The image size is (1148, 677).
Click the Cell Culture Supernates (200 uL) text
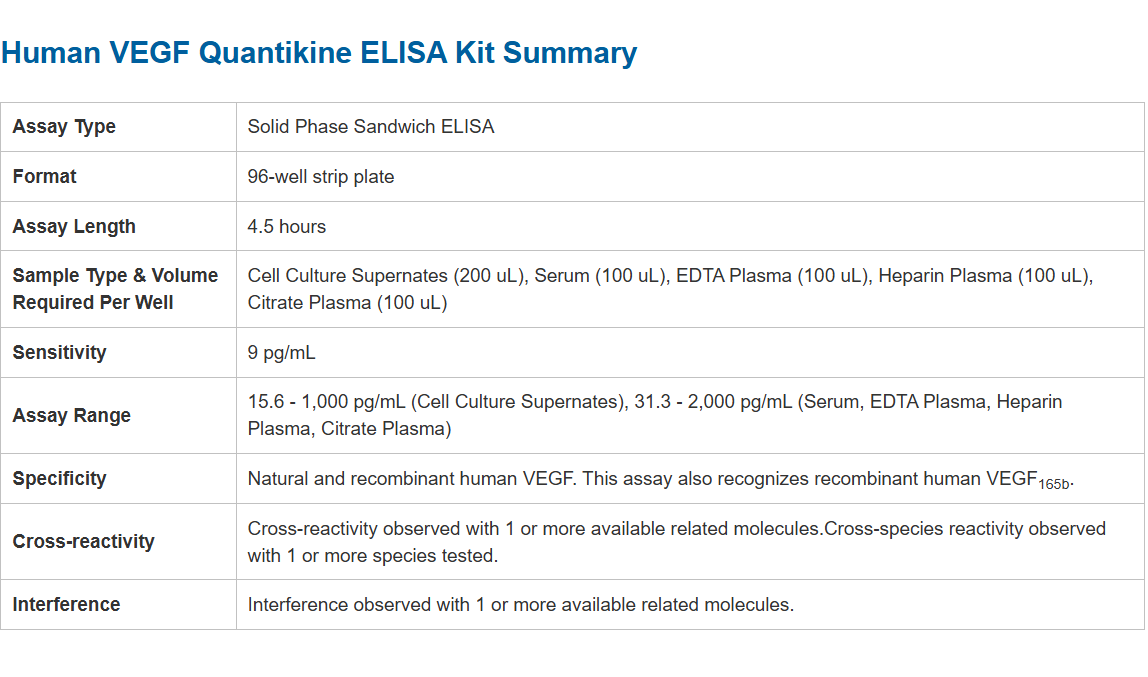point(386,276)
